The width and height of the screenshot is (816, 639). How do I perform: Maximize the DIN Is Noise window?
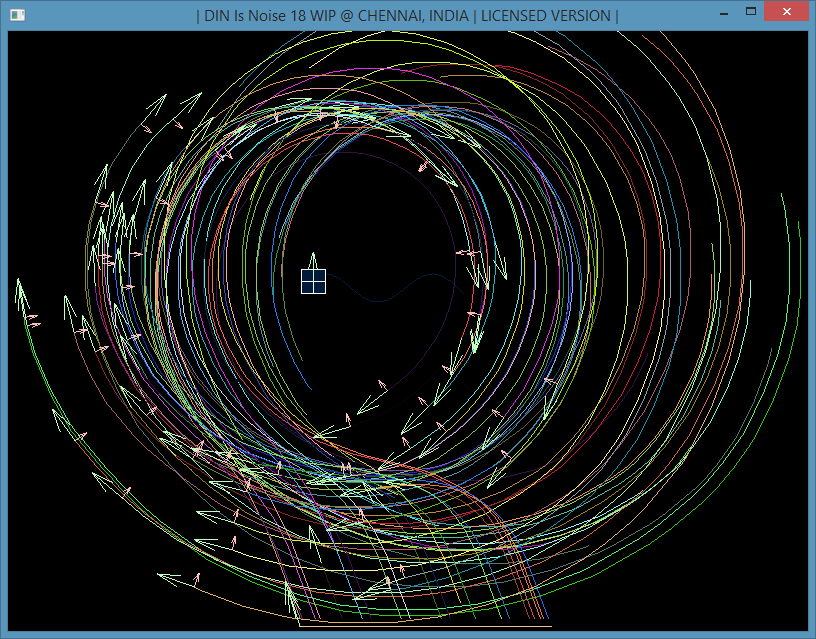coord(750,11)
